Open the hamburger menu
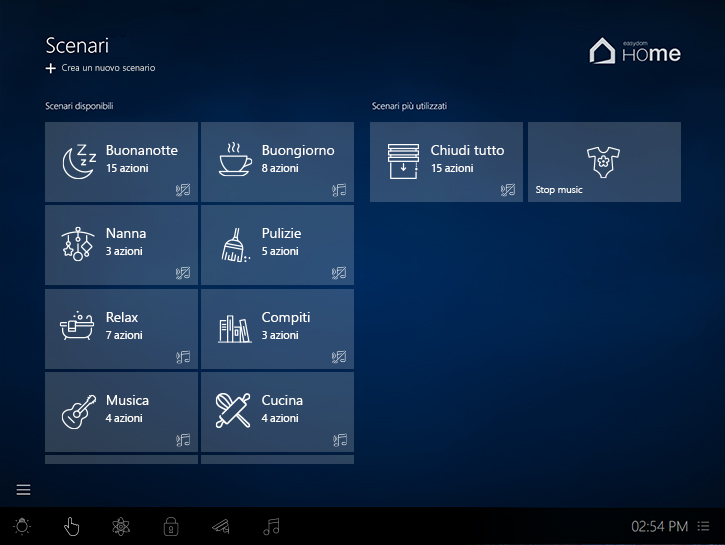 (x=24, y=490)
